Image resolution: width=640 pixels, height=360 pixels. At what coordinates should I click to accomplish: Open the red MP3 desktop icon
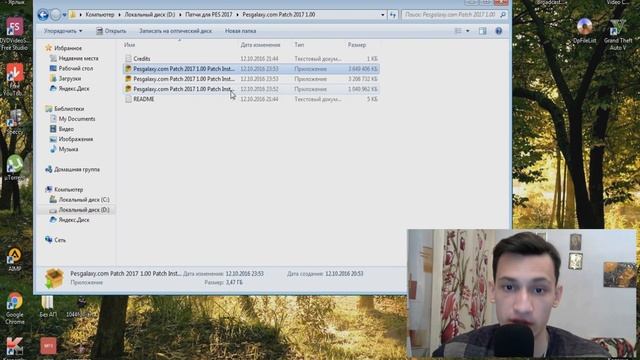point(48,346)
